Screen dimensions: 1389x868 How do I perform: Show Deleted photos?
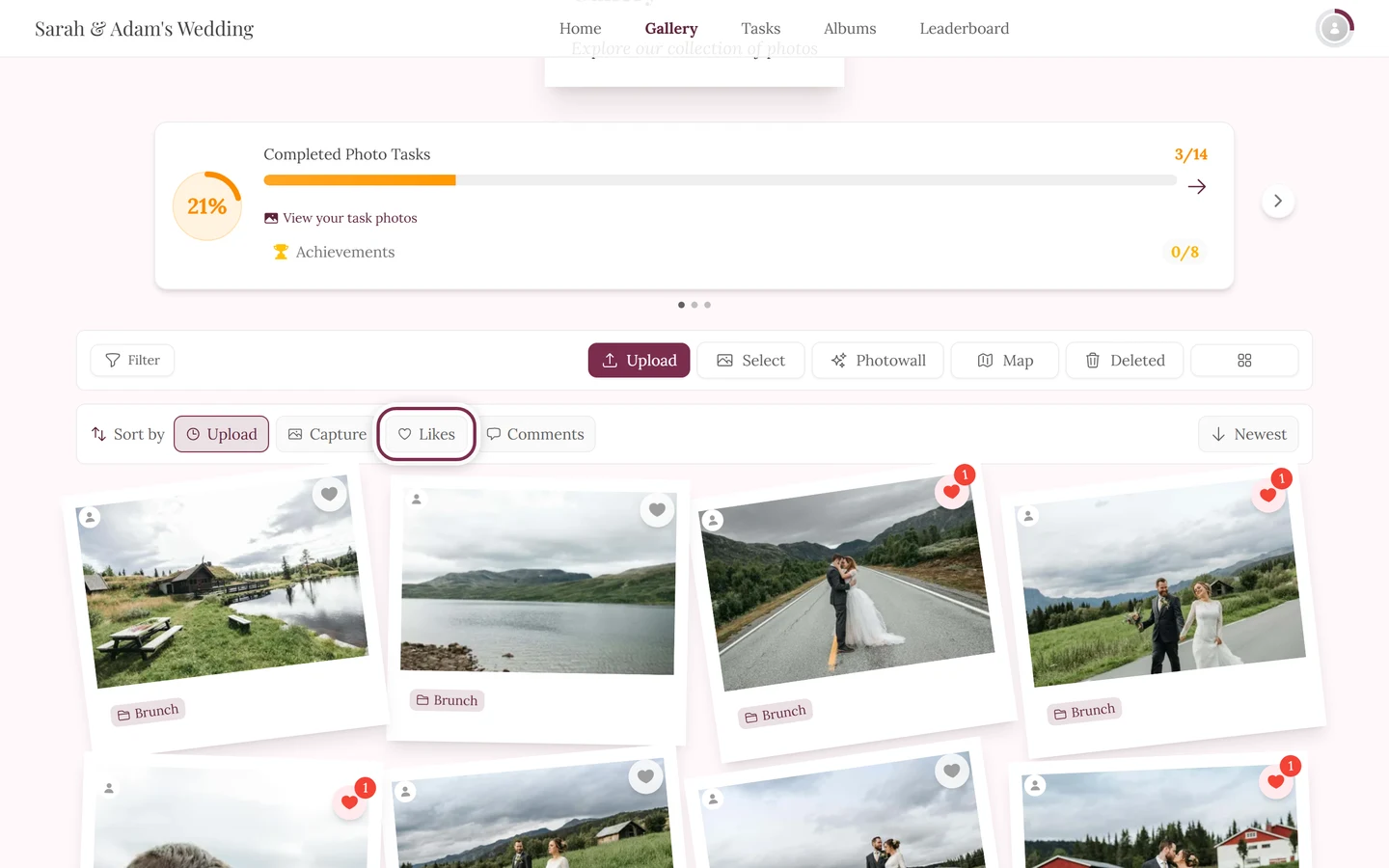[1125, 361]
